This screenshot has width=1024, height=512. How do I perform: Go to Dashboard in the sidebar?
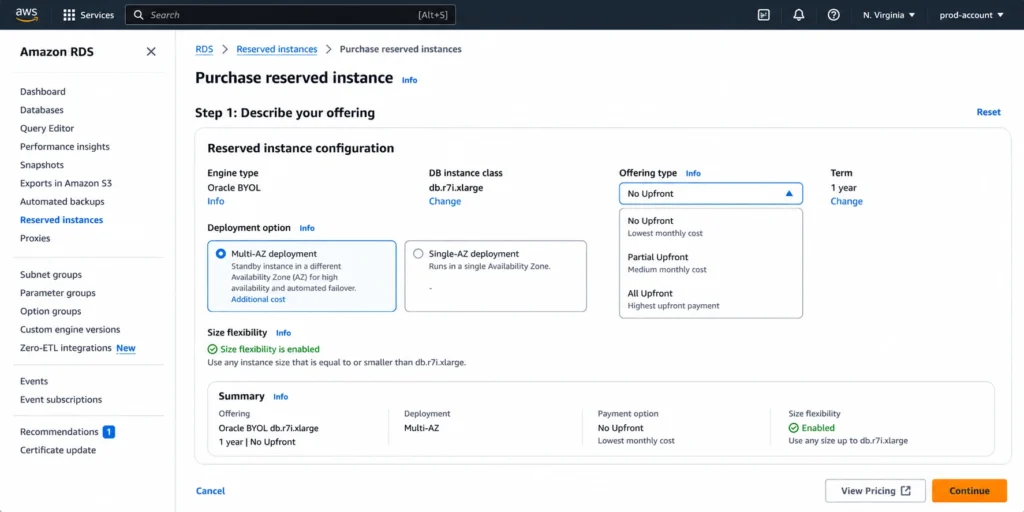click(x=42, y=92)
